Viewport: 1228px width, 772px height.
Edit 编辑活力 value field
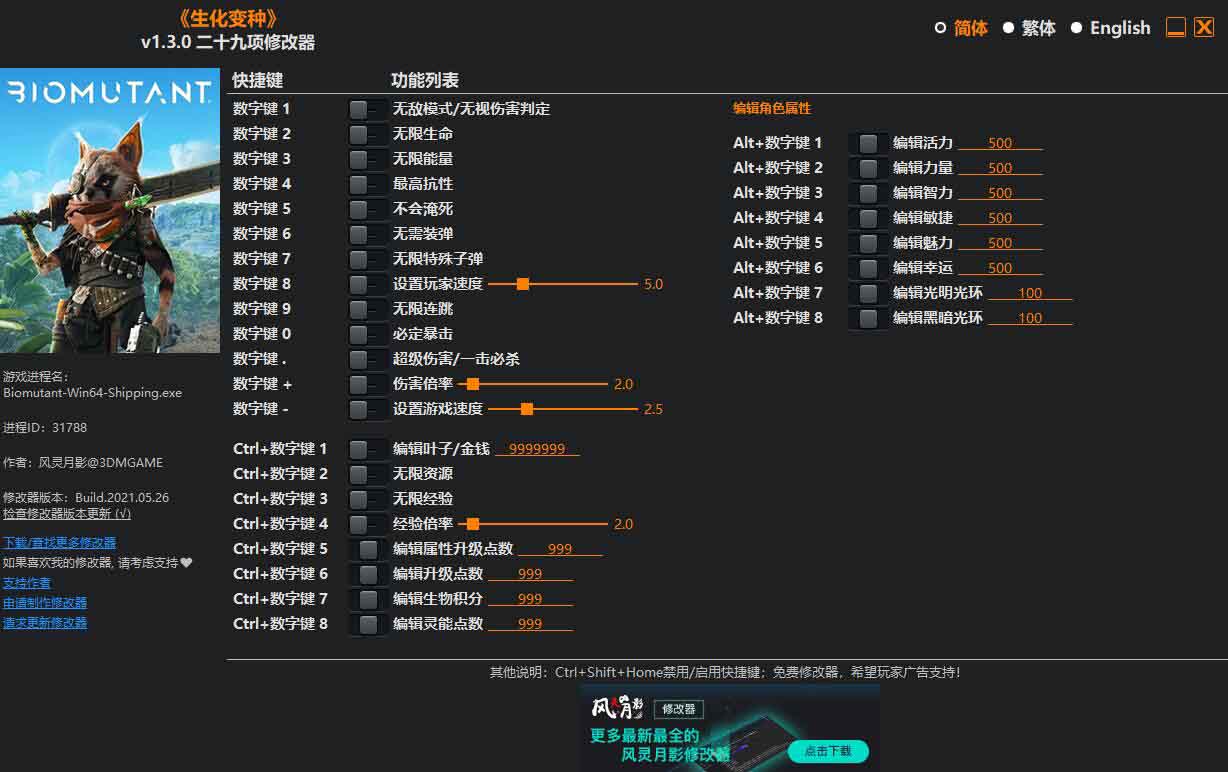coord(1000,143)
